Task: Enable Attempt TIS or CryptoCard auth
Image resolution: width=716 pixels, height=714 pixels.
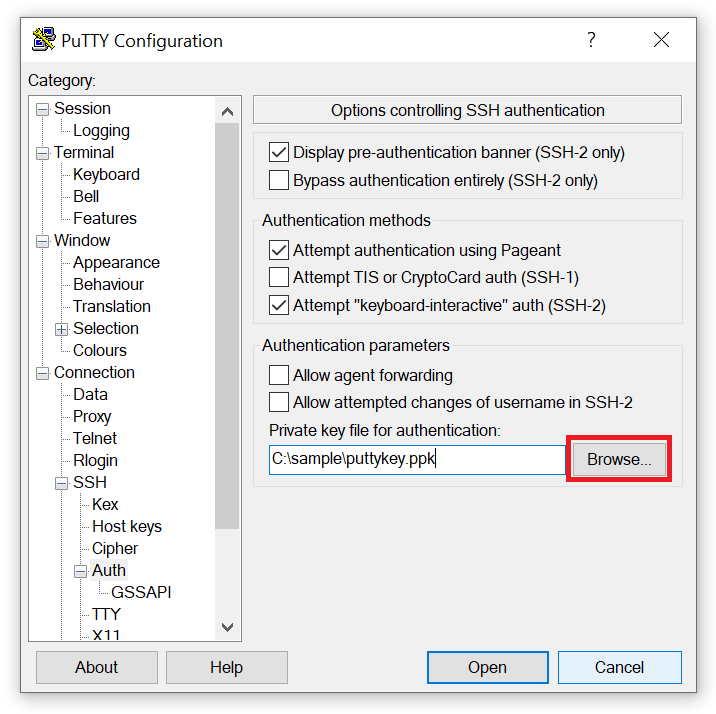Action: coord(279,278)
